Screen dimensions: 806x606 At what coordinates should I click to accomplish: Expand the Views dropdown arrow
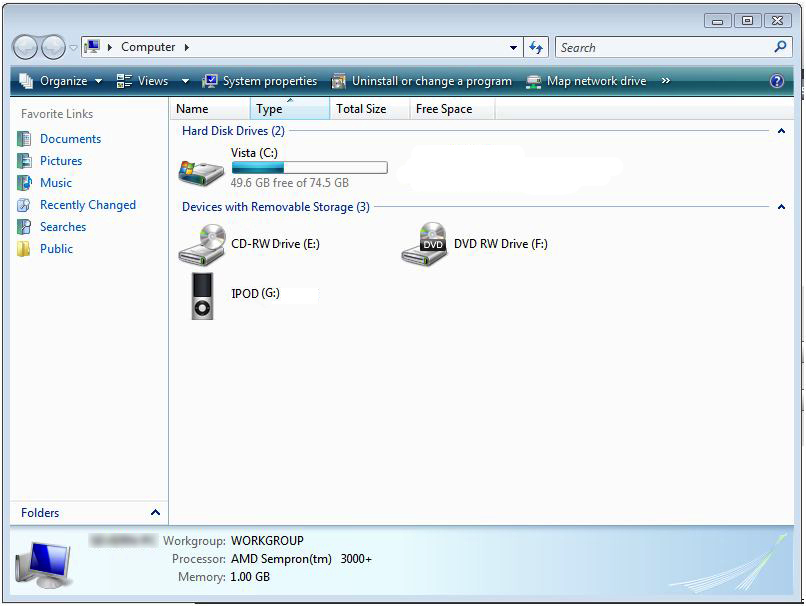185,81
